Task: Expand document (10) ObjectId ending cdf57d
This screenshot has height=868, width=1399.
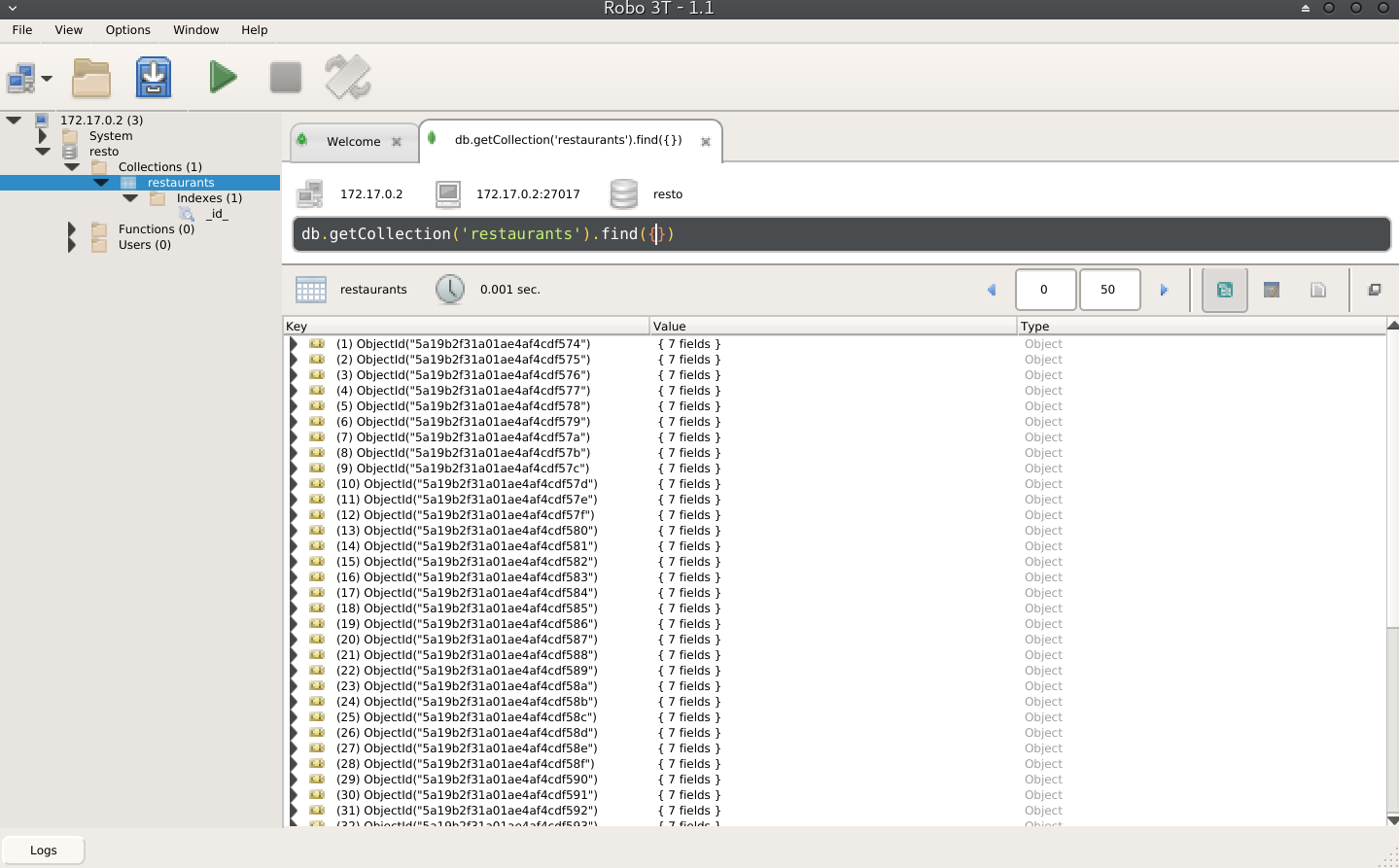Action: (294, 484)
